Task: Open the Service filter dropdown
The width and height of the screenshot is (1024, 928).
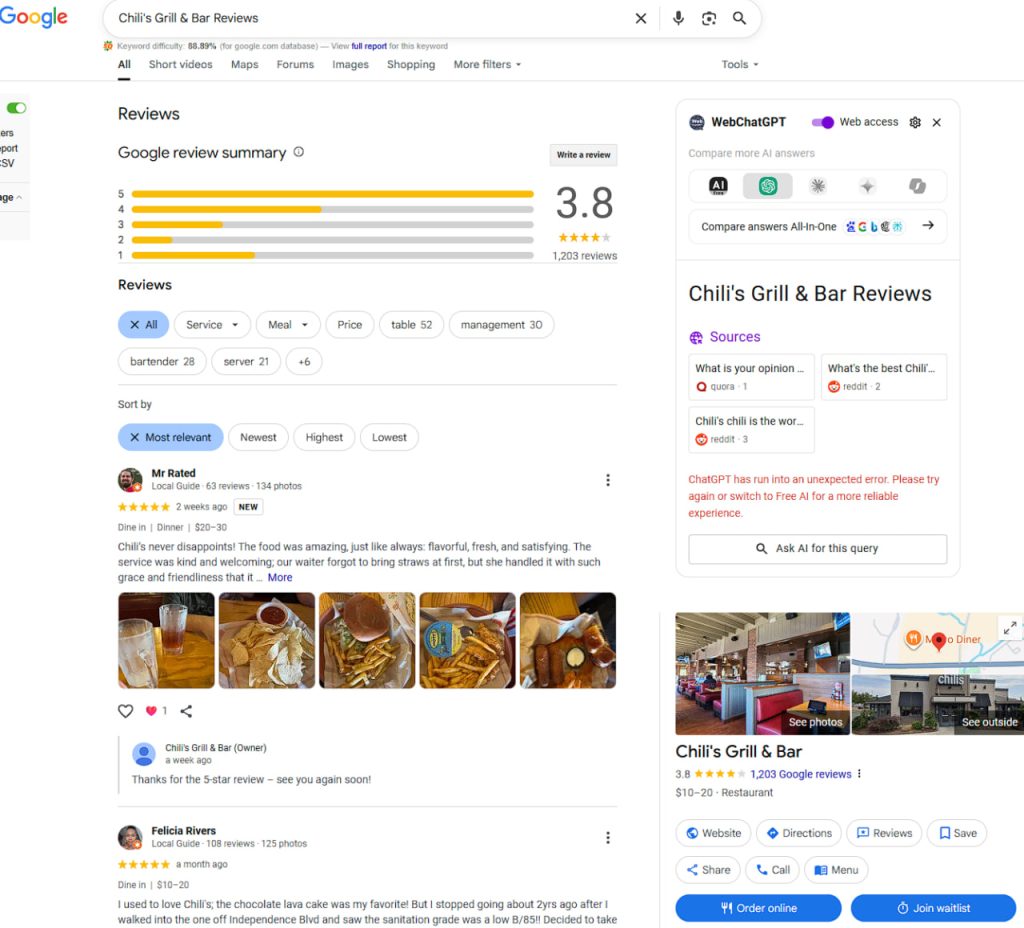Action: click(212, 325)
